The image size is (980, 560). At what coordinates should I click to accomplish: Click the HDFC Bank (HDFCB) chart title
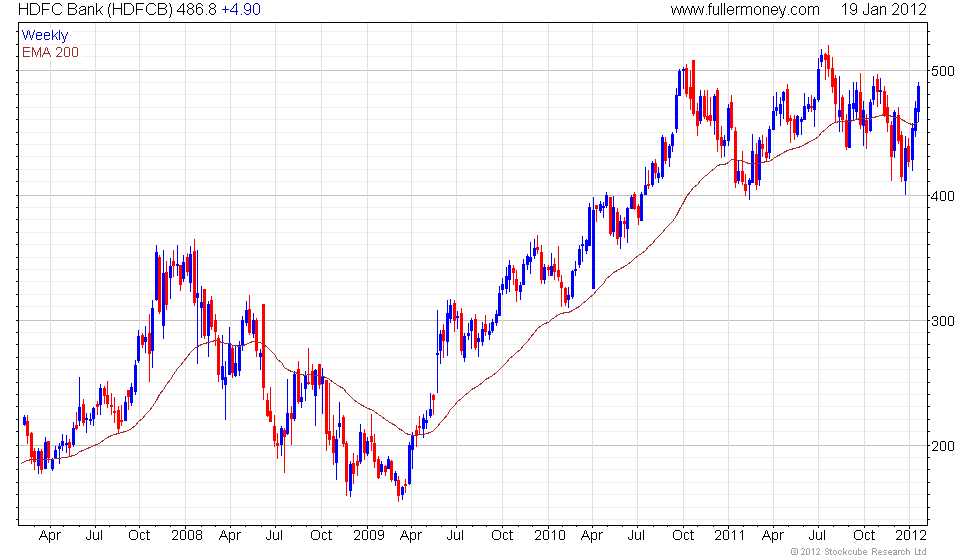pos(95,10)
